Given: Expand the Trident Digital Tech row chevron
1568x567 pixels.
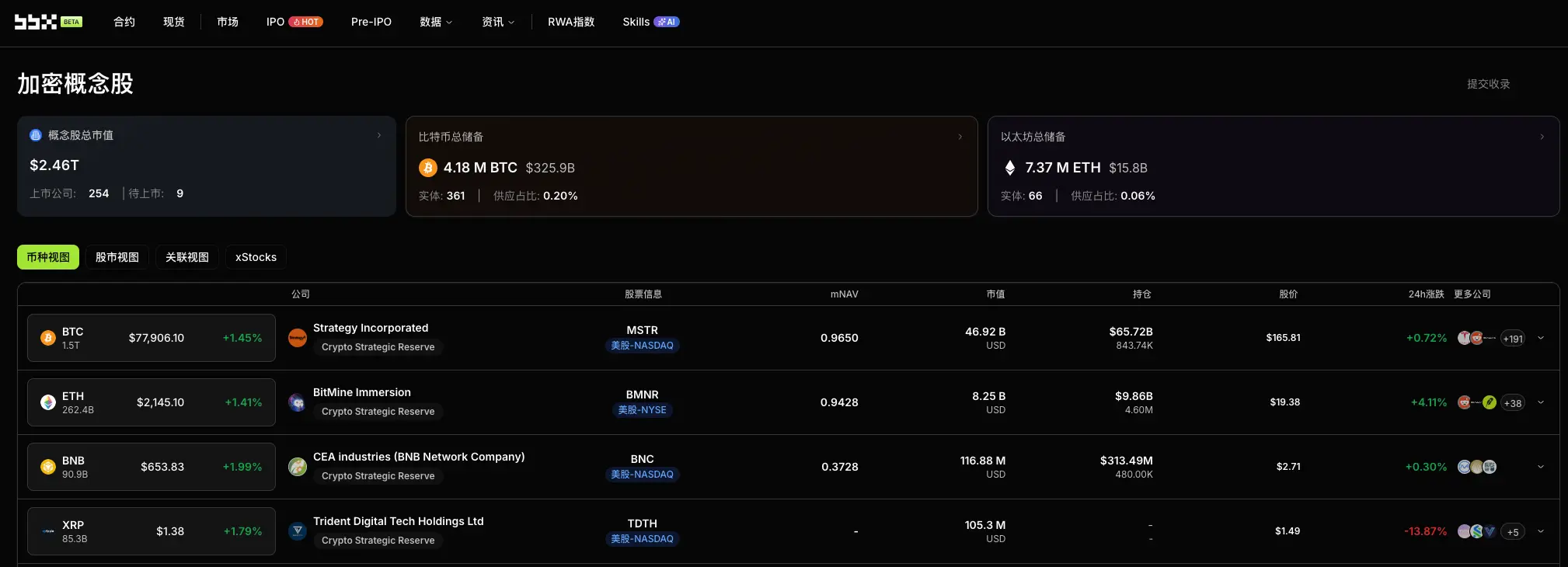Looking at the screenshot, I should tap(1541, 531).
